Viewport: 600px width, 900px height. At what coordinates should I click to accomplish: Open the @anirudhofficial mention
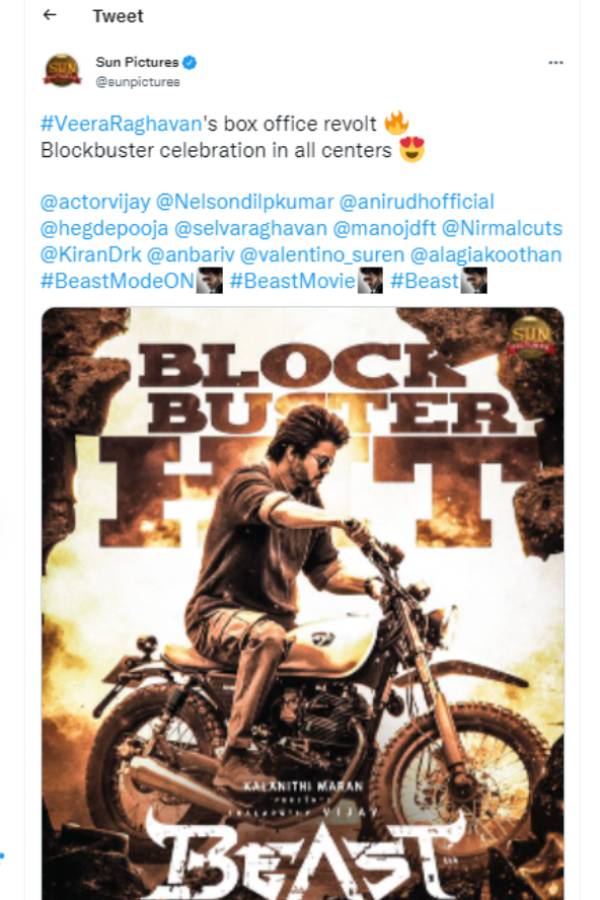click(x=417, y=202)
